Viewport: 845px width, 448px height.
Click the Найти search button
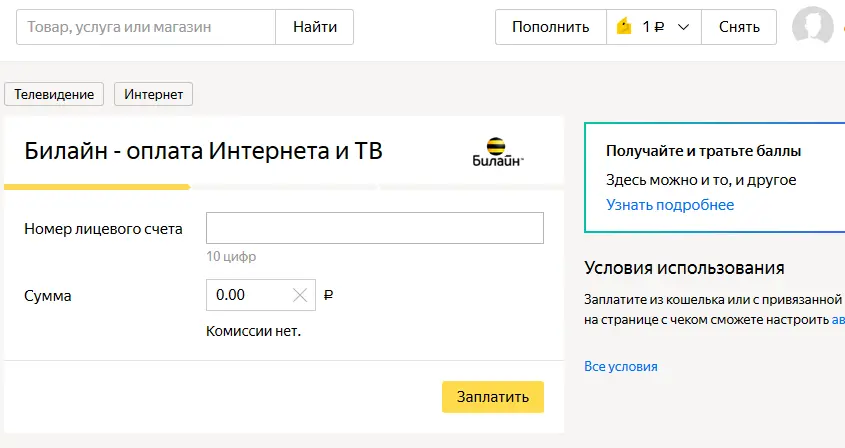click(315, 27)
